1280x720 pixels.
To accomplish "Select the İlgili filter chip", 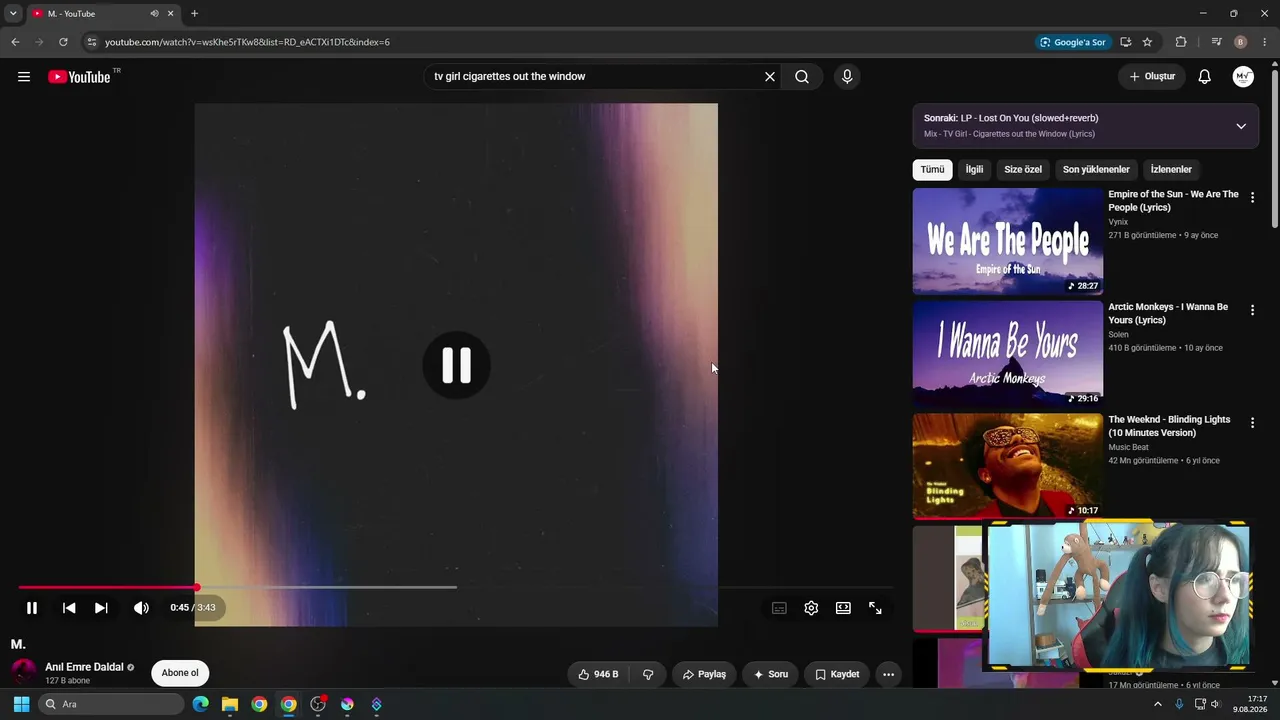I will pos(974,170).
